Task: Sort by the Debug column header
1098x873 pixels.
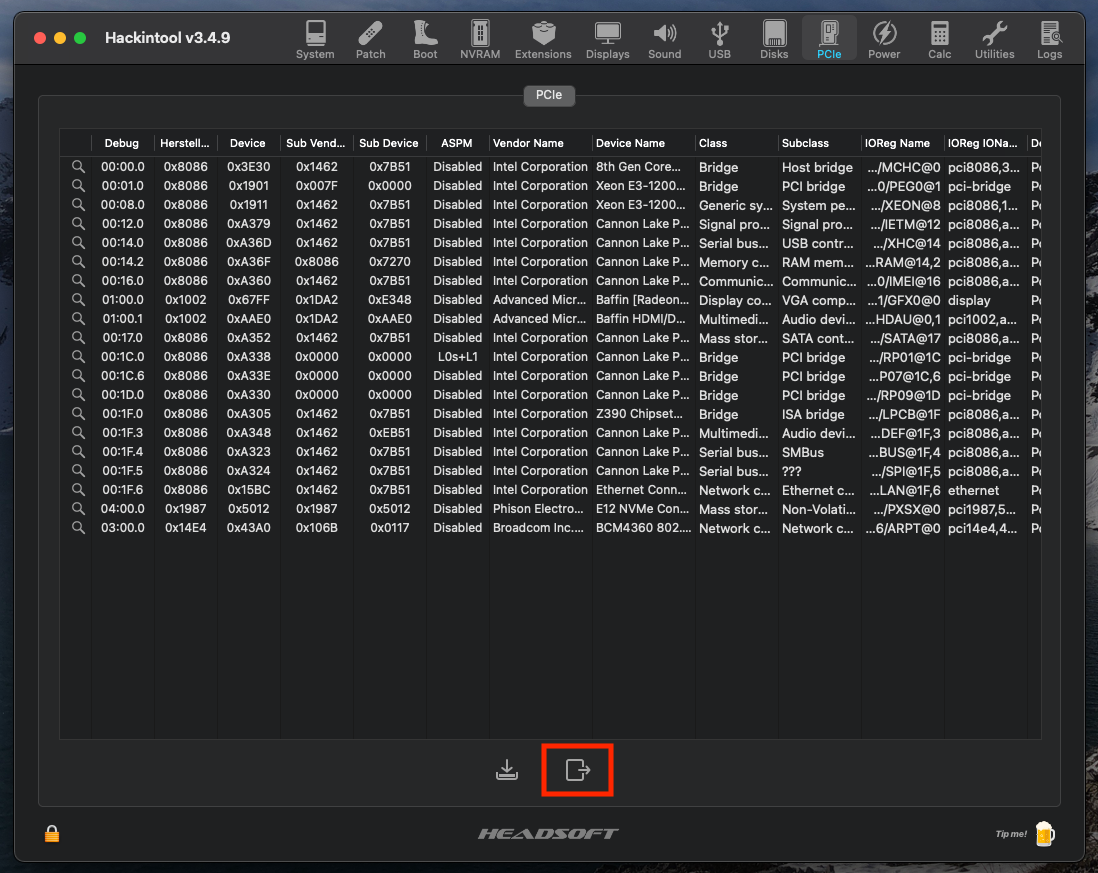Action: pyautogui.click(x=122, y=143)
